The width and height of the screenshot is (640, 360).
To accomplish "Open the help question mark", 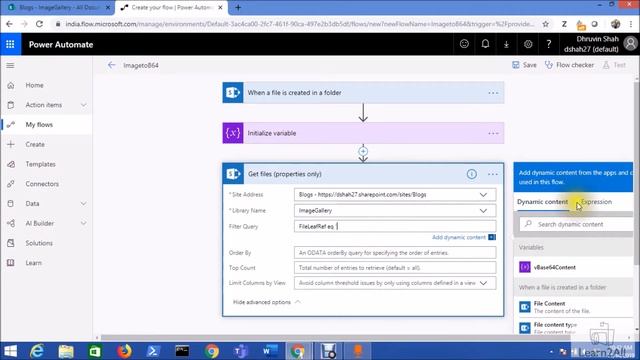I will (549, 44).
